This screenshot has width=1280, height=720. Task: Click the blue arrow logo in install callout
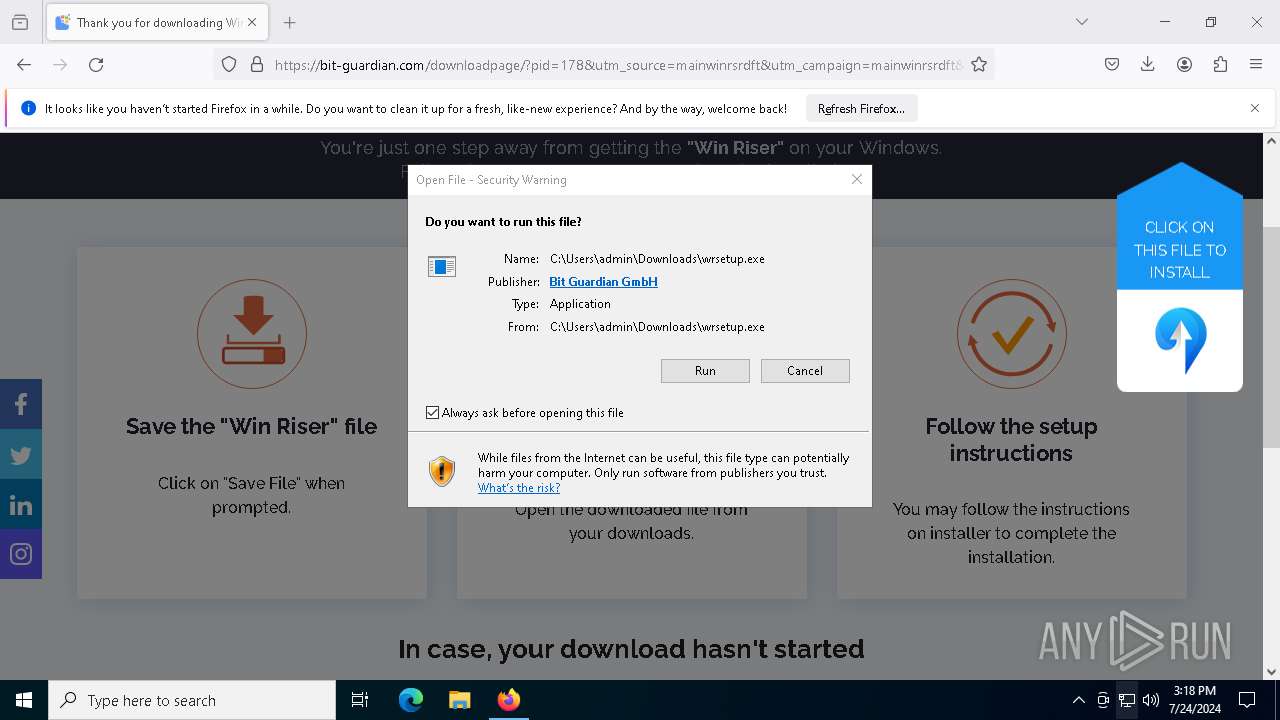(1180, 341)
